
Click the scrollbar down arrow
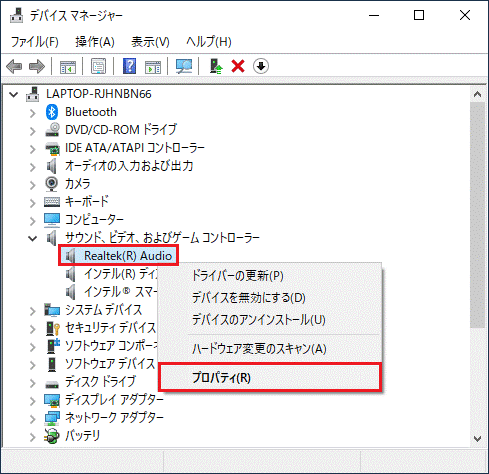477,438
